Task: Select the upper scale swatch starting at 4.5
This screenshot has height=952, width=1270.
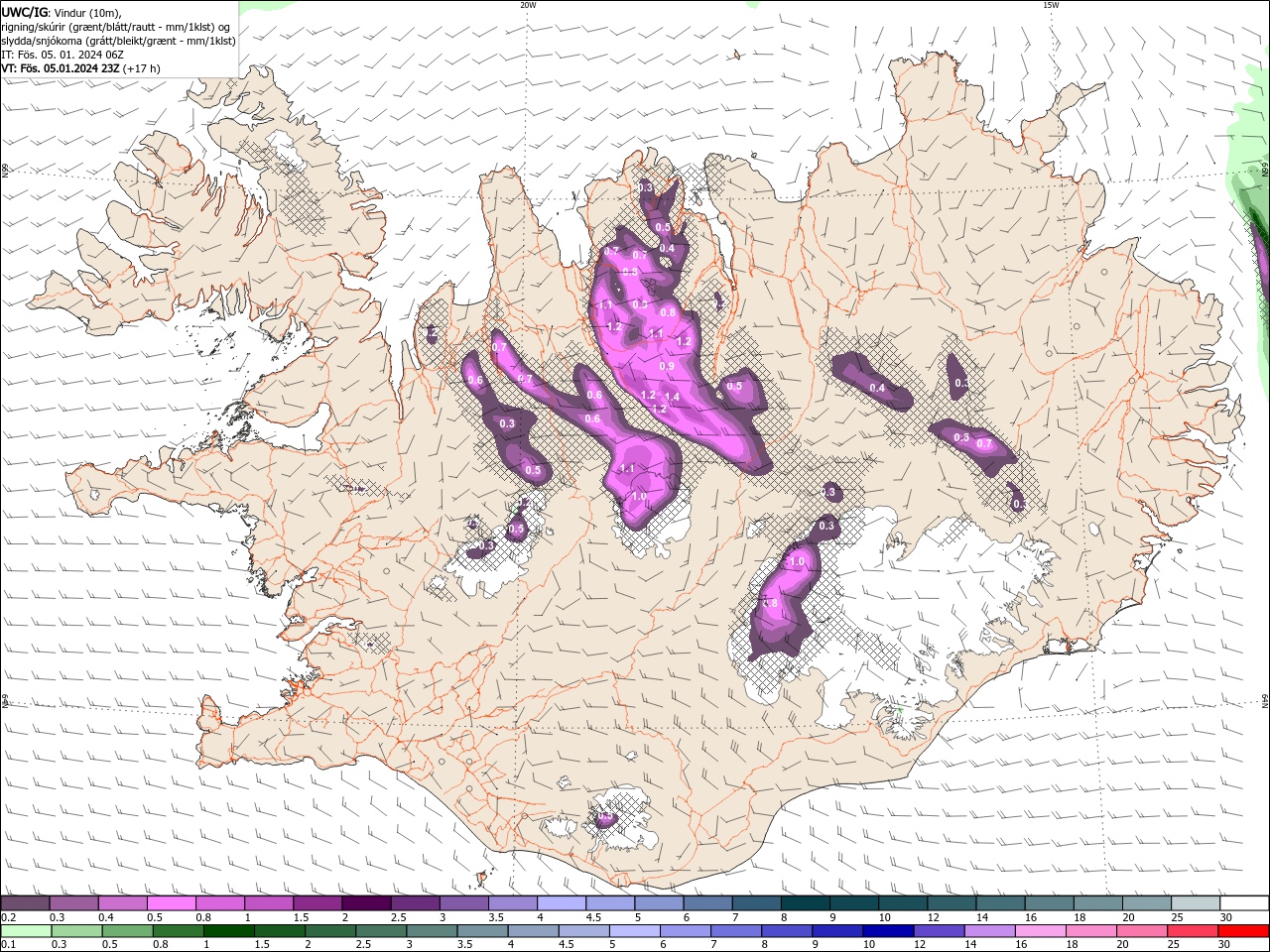Action: [x=609, y=903]
